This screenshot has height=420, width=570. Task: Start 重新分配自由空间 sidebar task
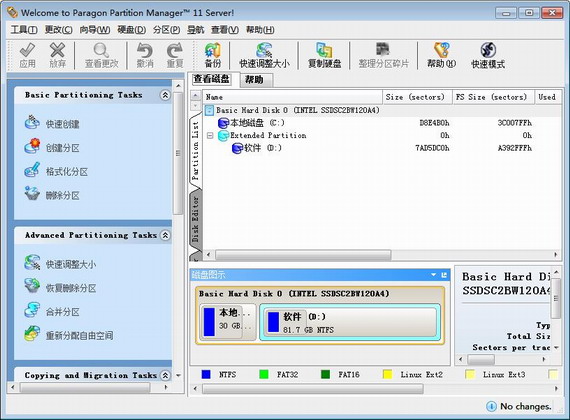tap(68, 335)
